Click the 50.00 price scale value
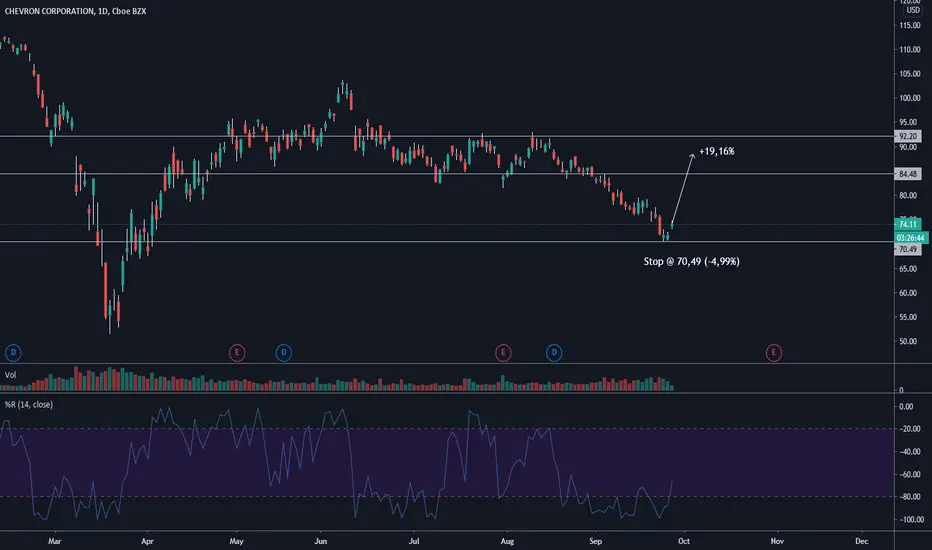The image size is (932, 550). point(908,341)
